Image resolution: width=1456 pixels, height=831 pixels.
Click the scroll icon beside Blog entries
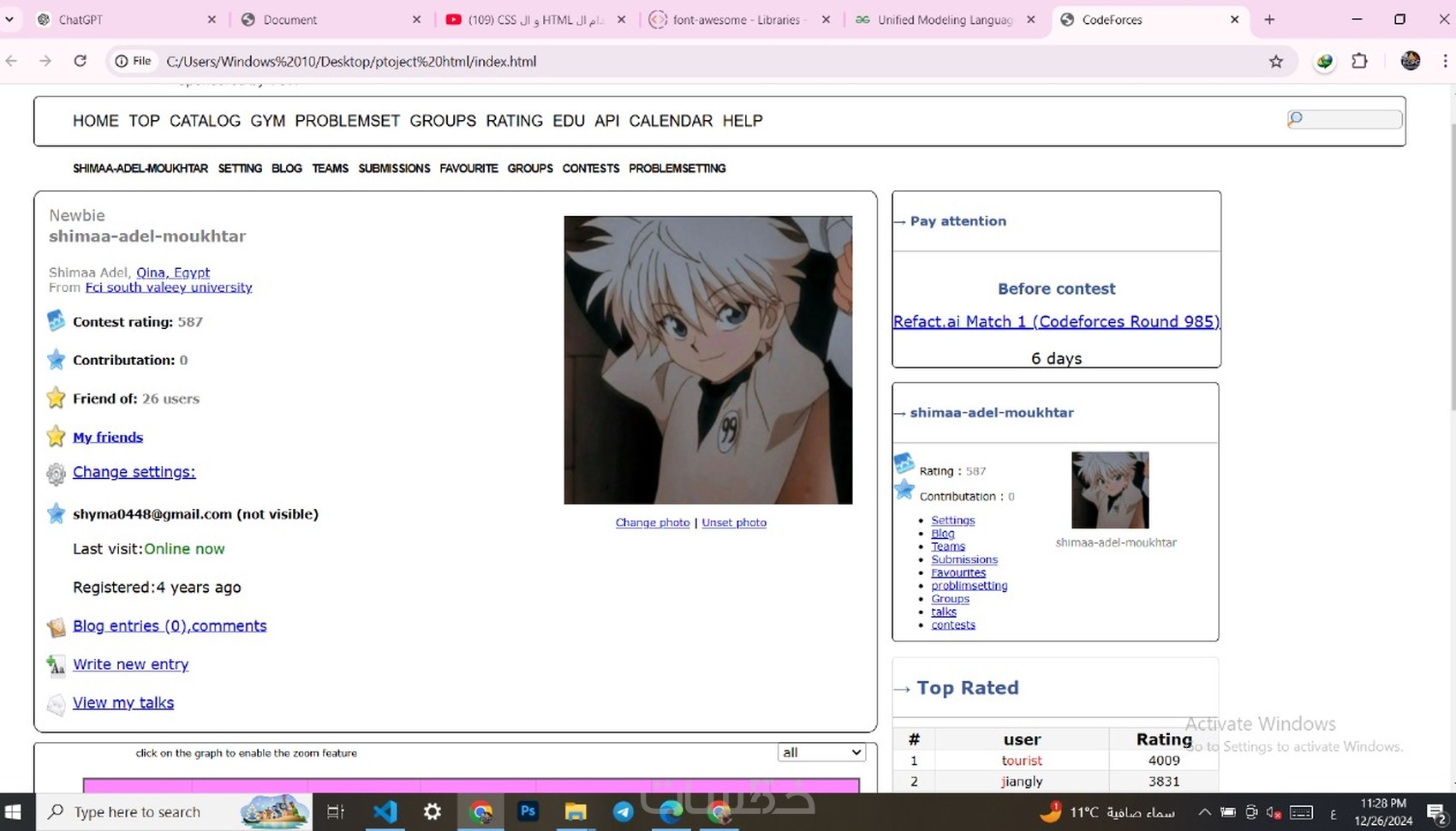(x=56, y=627)
